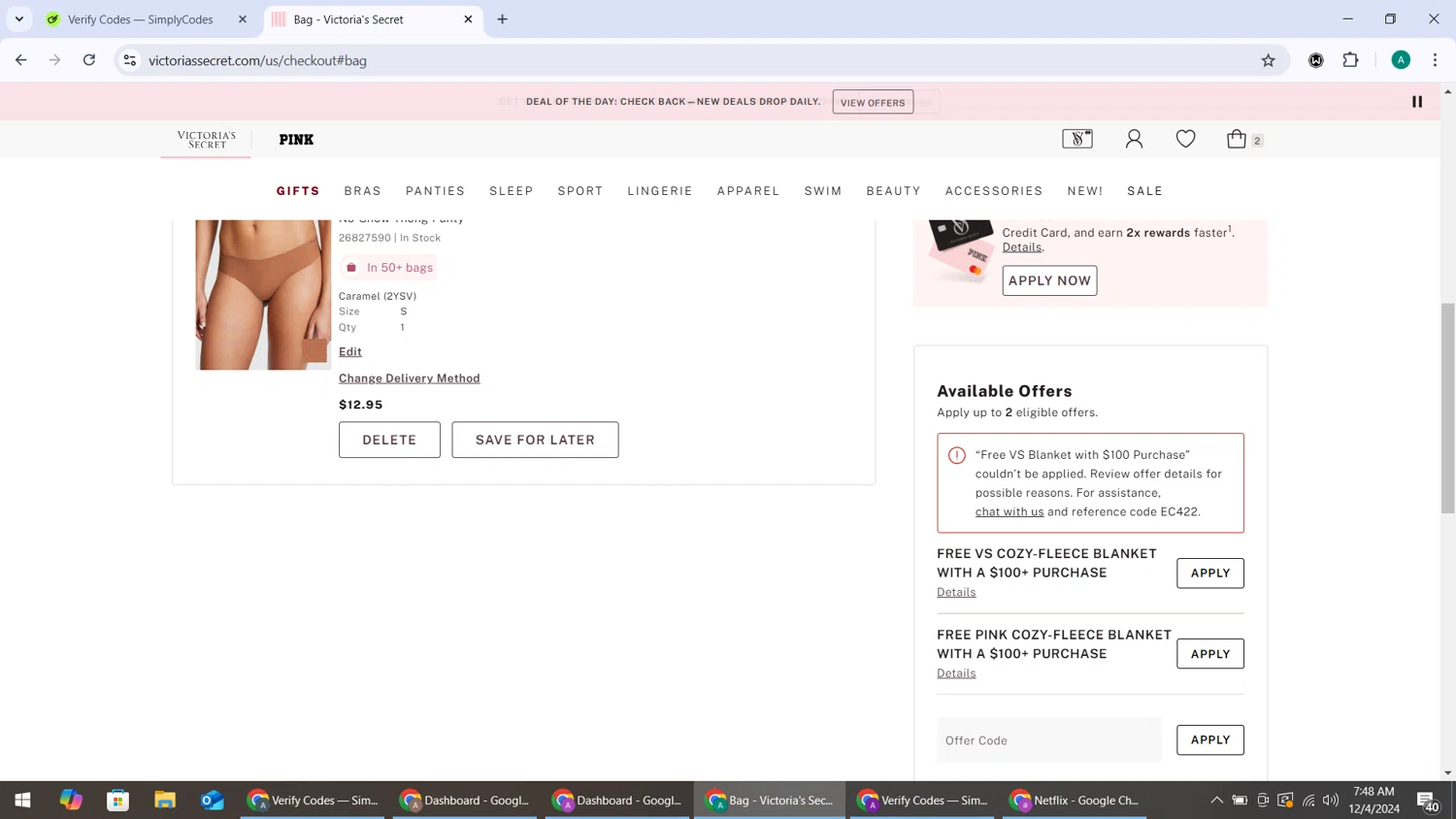
Task: Switch to the PINK brand logo
Action: click(x=296, y=140)
